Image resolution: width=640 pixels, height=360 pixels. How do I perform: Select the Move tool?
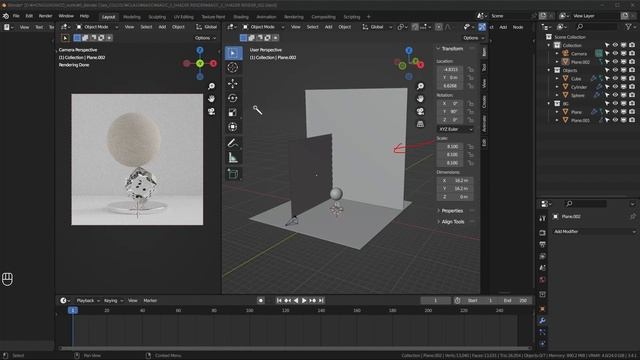tap(233, 83)
